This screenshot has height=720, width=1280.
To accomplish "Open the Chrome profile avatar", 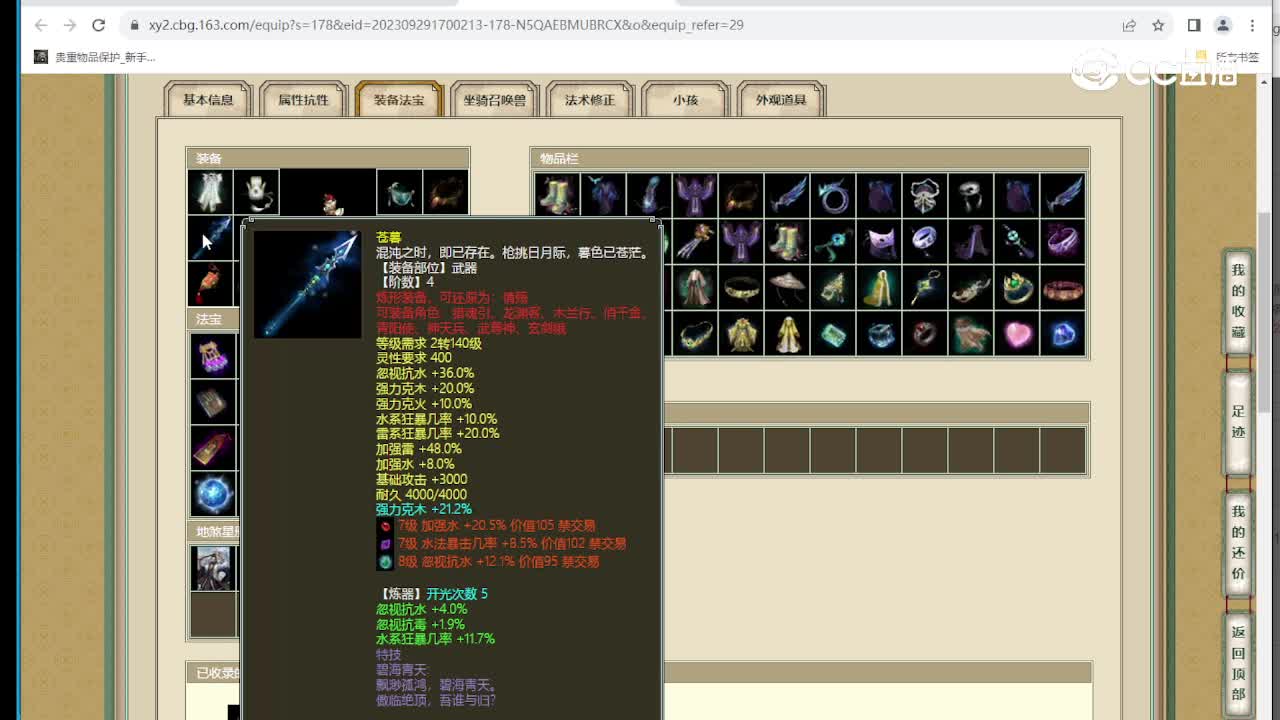I will (1223, 25).
